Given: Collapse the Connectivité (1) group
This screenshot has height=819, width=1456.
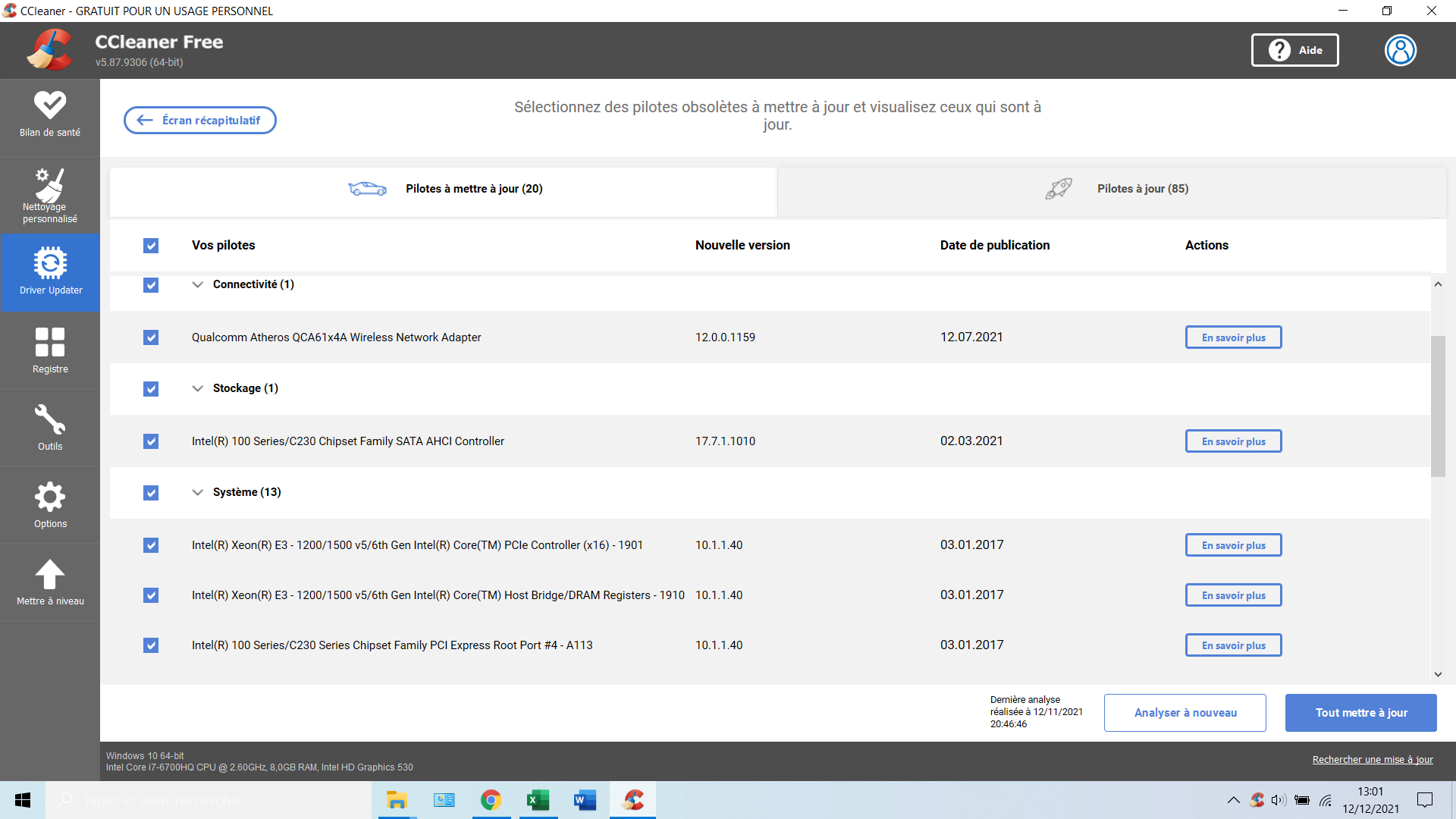Looking at the screenshot, I should click(198, 285).
